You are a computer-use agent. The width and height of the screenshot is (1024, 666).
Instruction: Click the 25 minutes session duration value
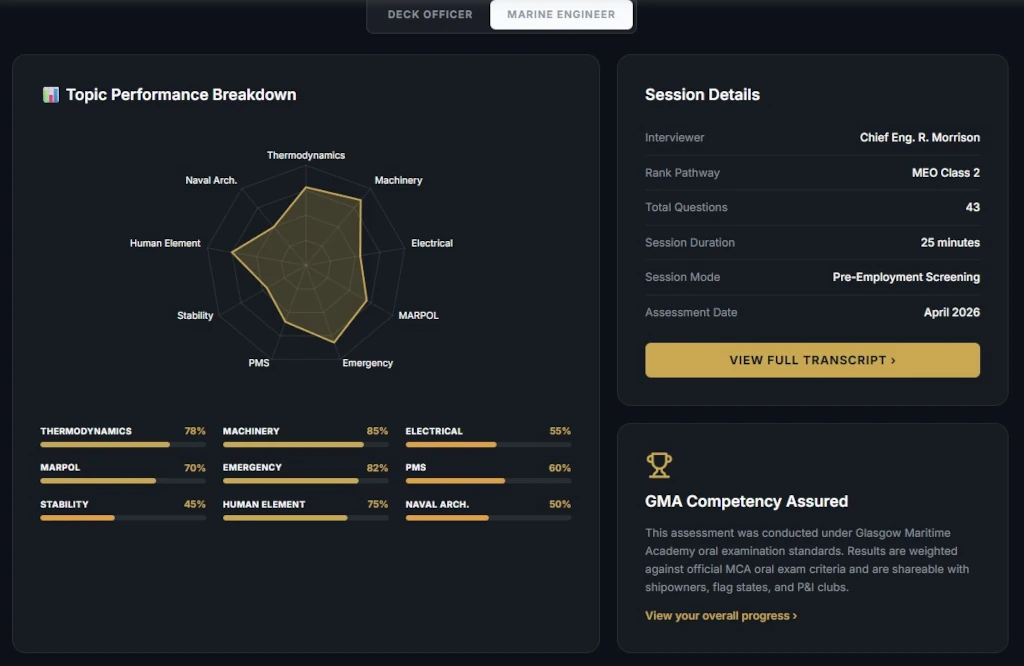(950, 242)
